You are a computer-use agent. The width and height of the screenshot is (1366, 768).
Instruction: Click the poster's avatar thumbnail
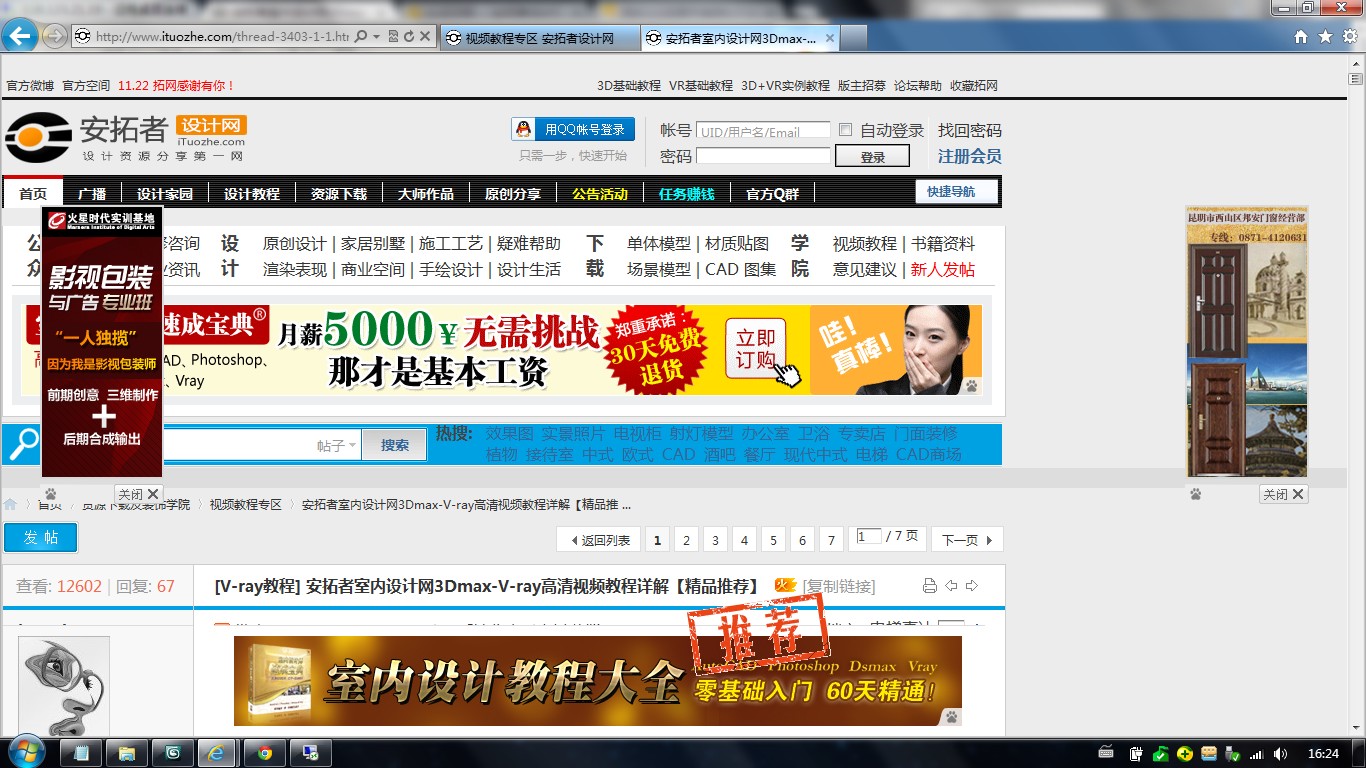coord(64,686)
